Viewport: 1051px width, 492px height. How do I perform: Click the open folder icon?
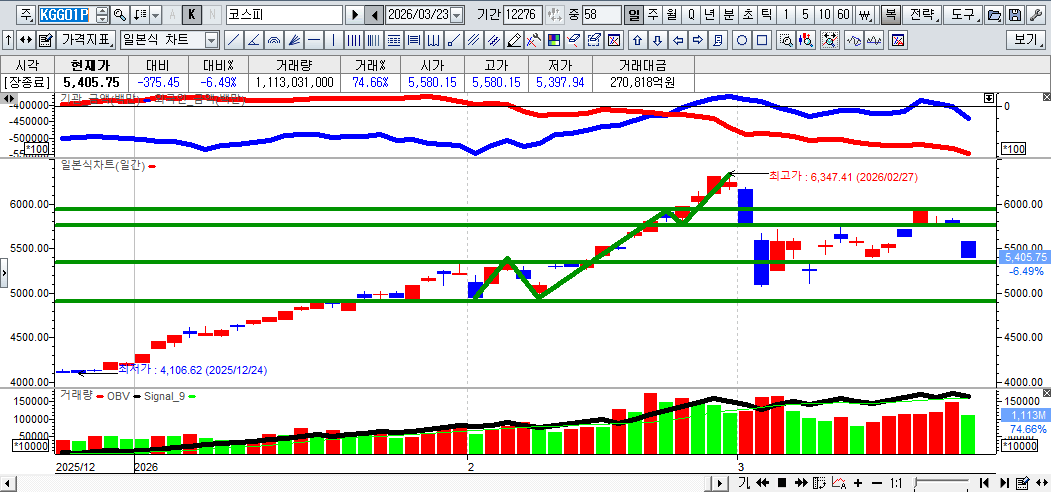(x=994, y=15)
